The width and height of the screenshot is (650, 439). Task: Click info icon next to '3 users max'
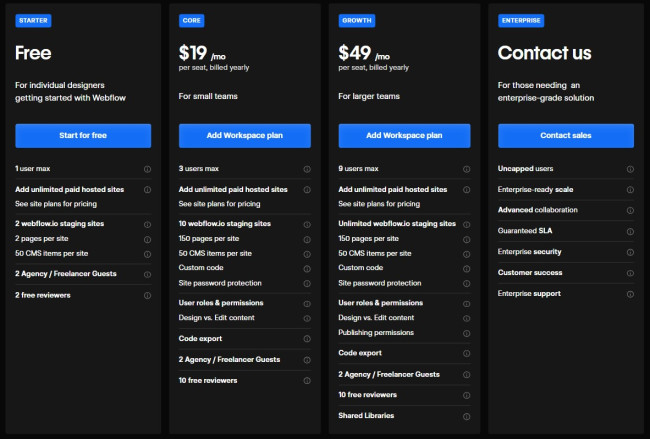tap(307, 169)
